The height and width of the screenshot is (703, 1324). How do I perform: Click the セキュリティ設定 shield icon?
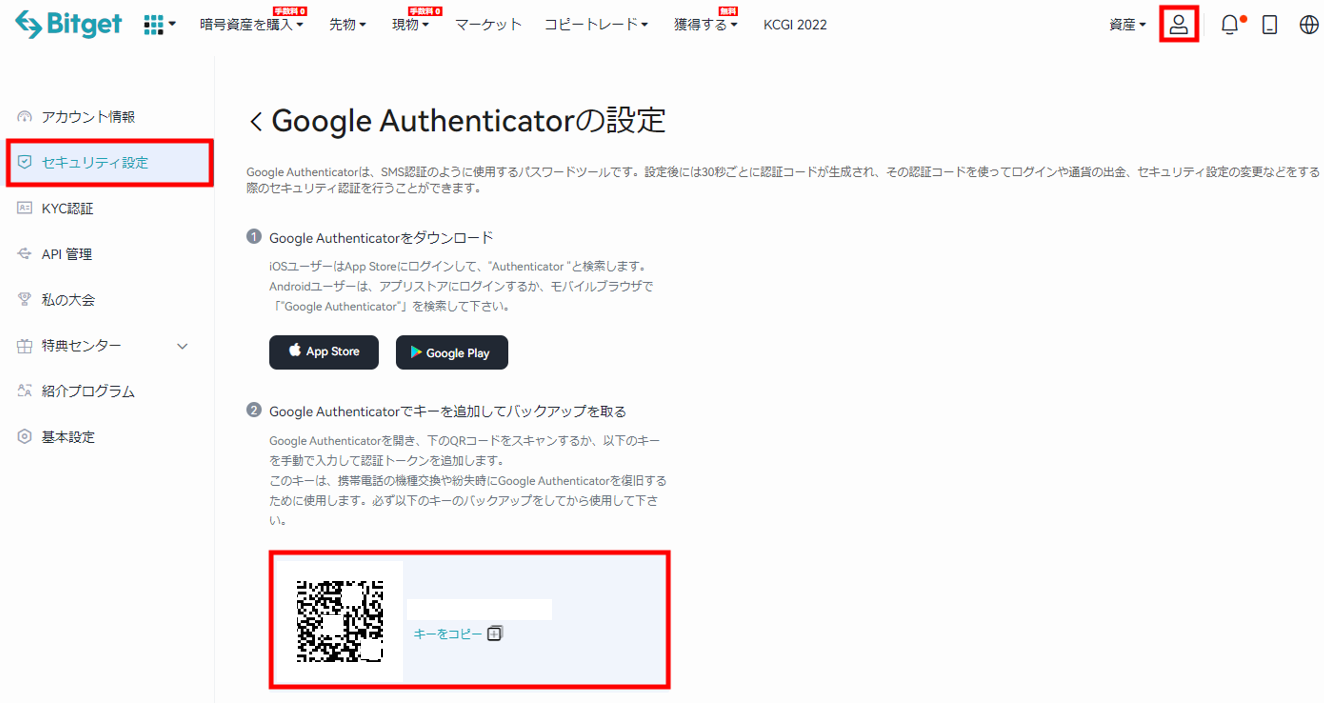click(x=25, y=162)
